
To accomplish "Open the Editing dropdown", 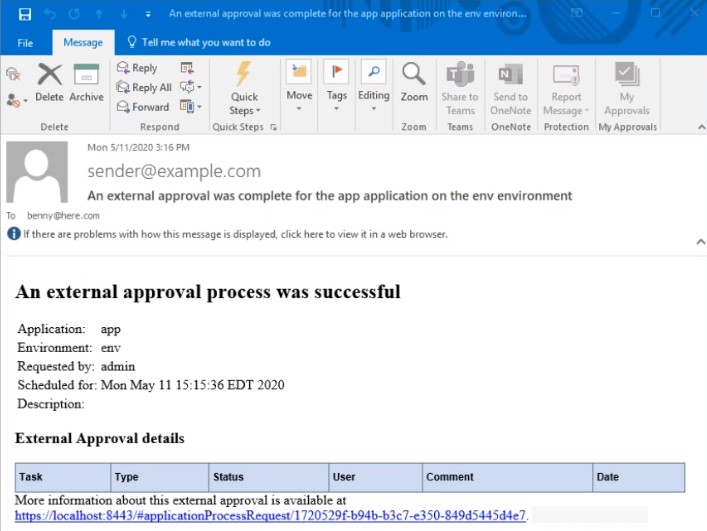I will (373, 87).
